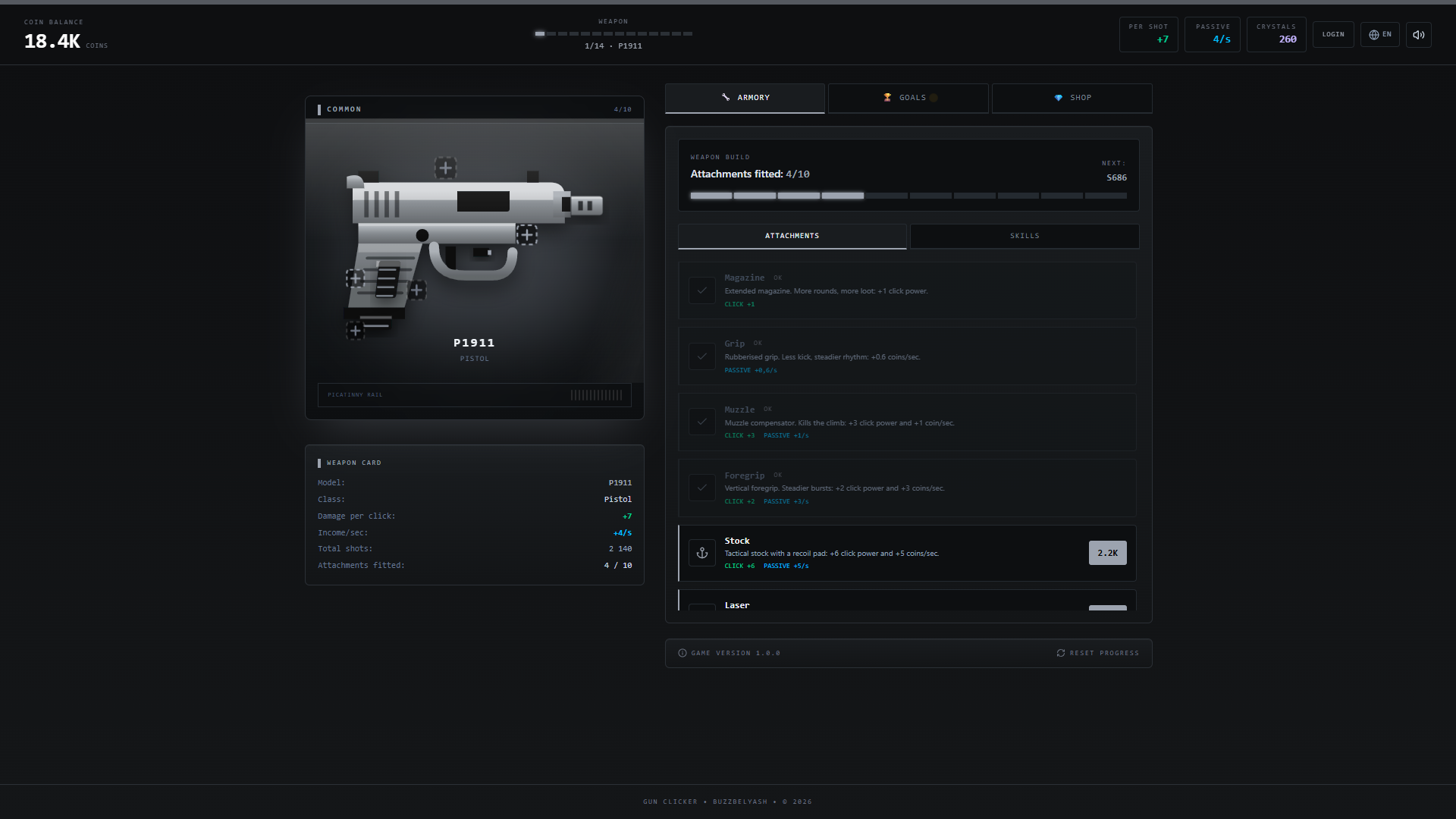Switch to the Skills sub-tab

click(x=1025, y=236)
